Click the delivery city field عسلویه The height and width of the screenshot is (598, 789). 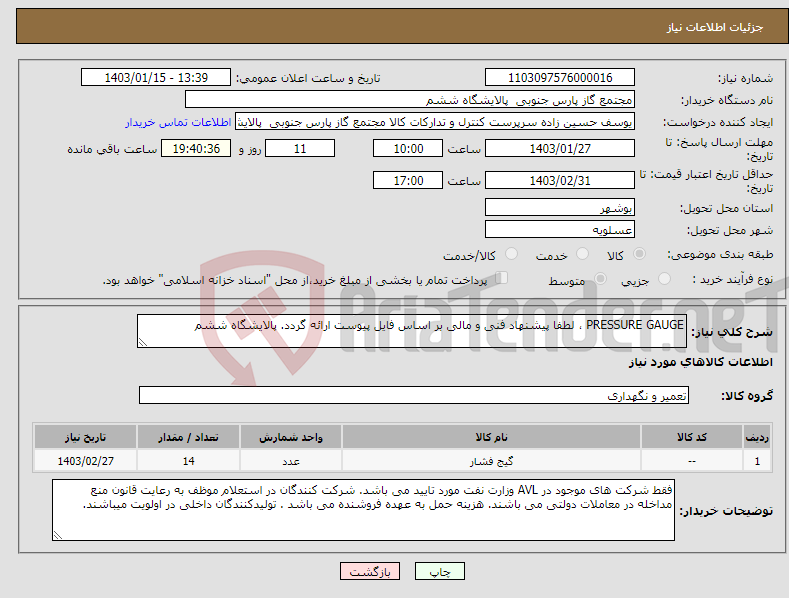(x=560, y=230)
